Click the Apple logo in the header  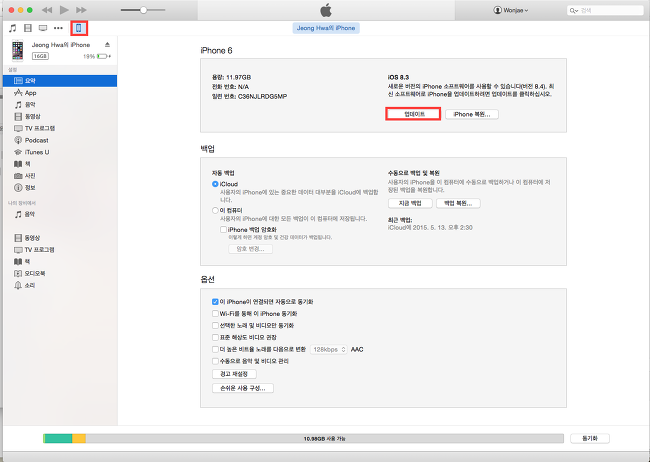[326, 10]
